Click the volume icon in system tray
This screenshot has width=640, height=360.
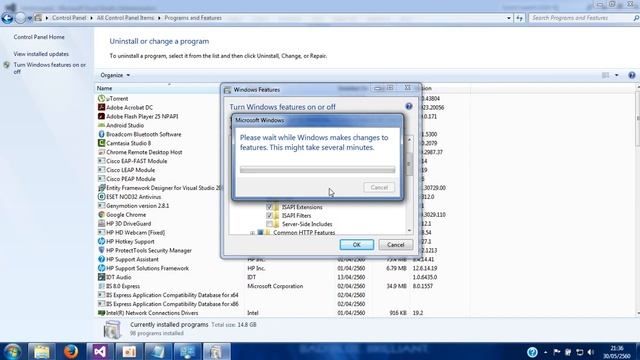591,352
